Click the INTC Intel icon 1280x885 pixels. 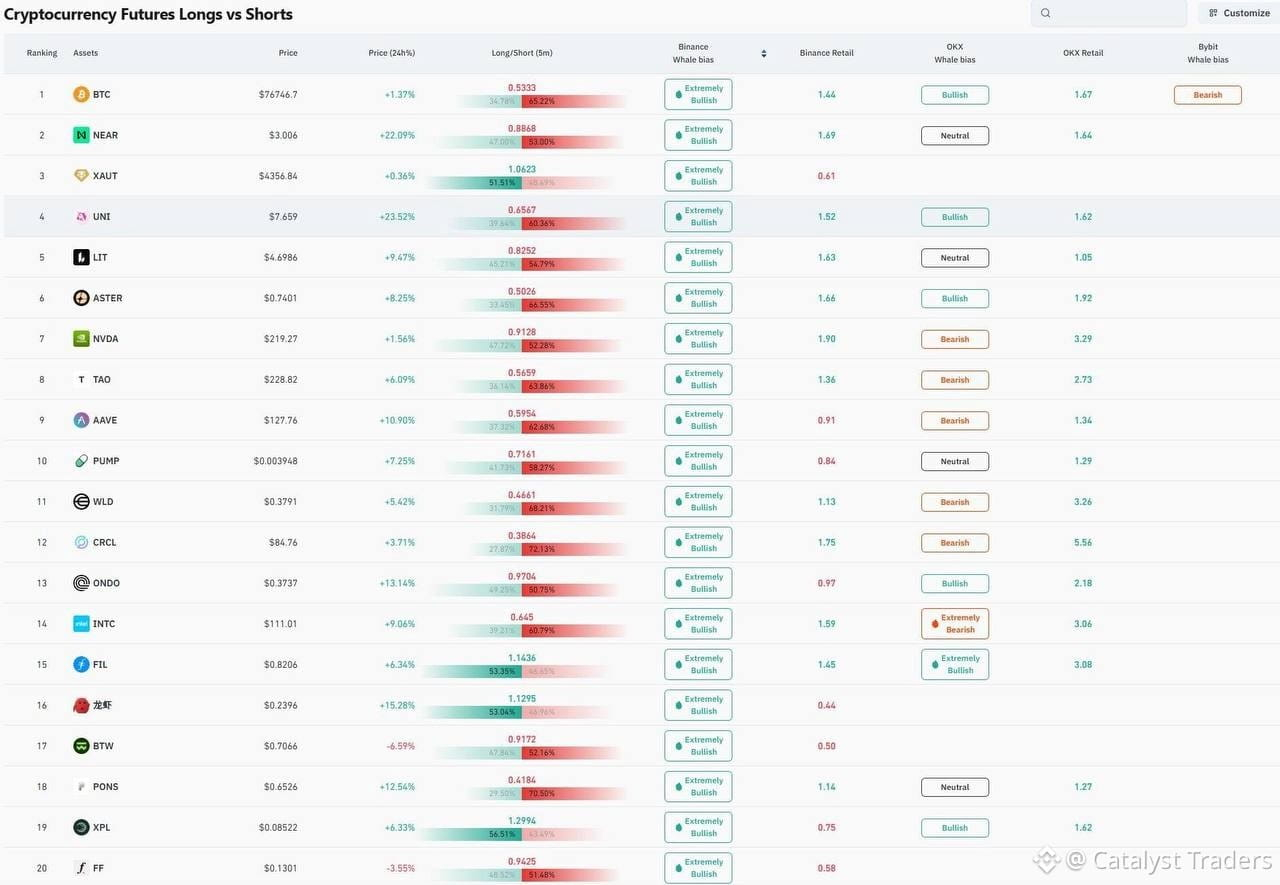point(81,624)
